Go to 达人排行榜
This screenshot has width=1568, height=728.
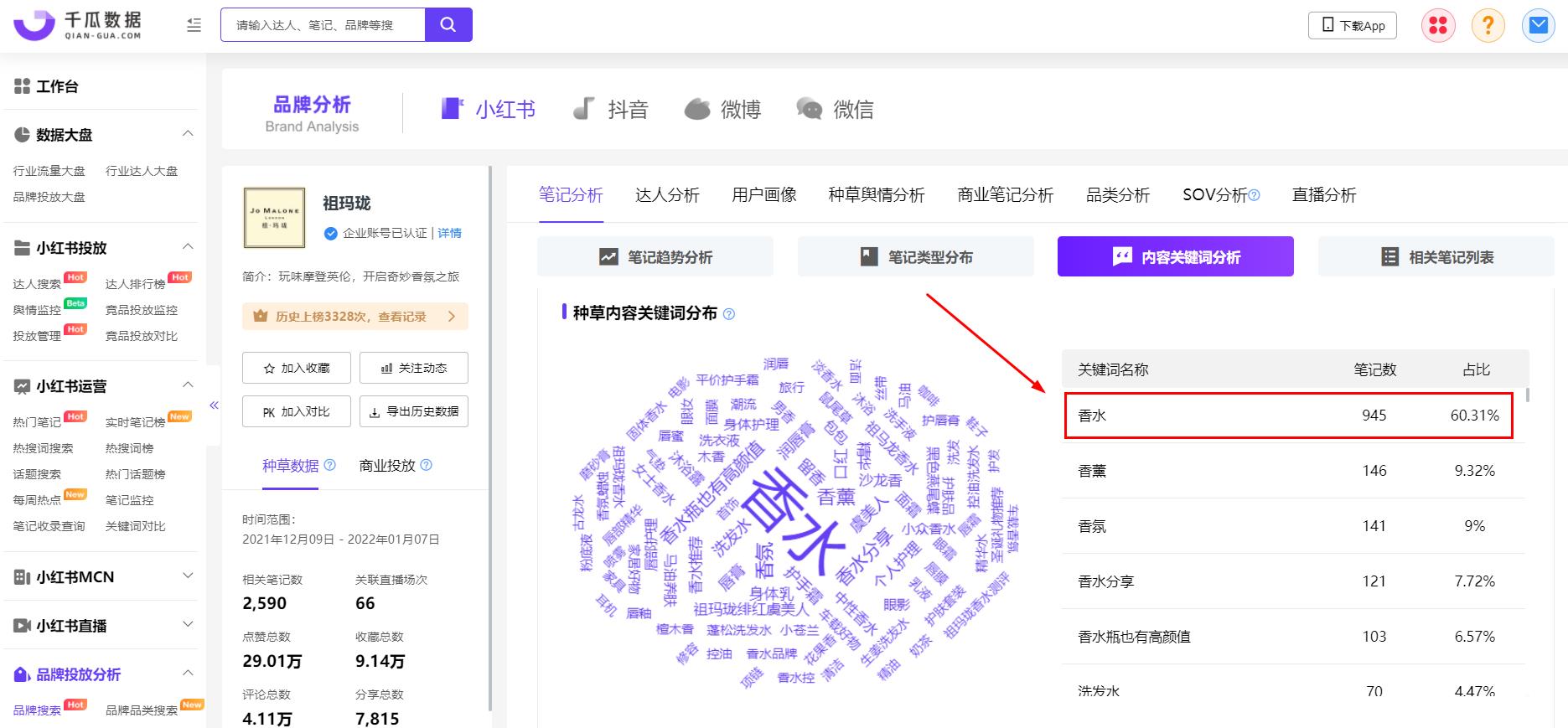[x=135, y=284]
